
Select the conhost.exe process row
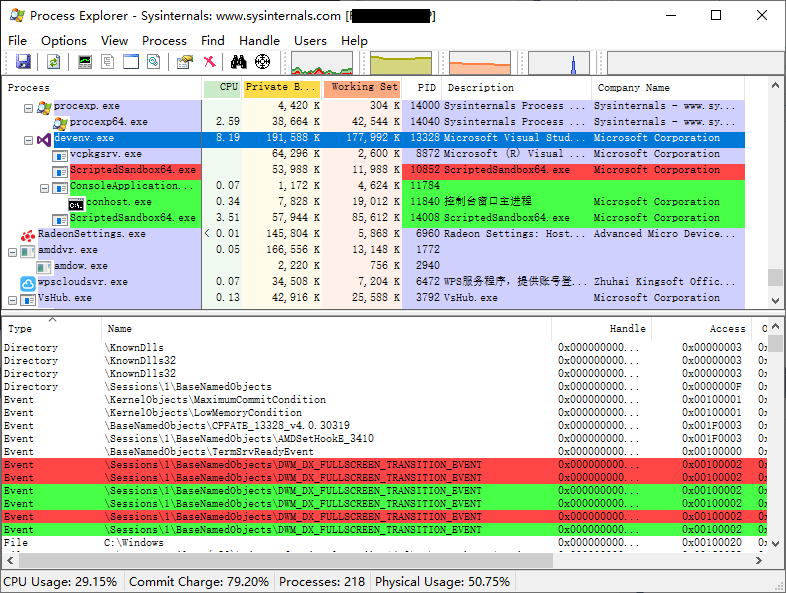[x=373, y=202]
